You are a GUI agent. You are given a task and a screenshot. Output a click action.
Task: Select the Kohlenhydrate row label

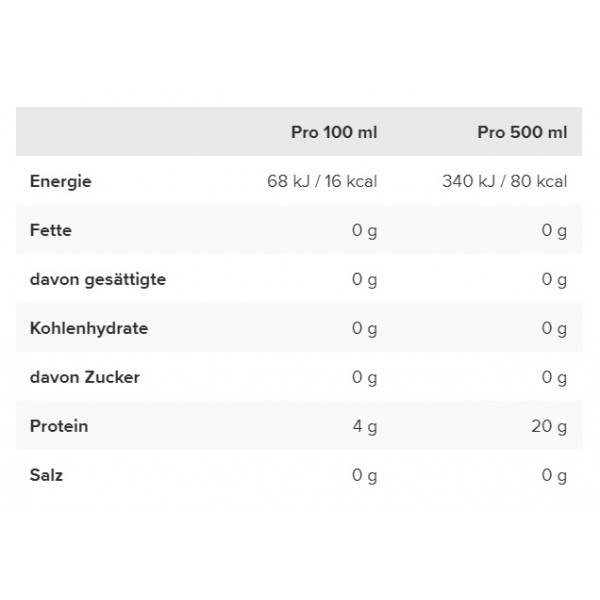click(89, 329)
